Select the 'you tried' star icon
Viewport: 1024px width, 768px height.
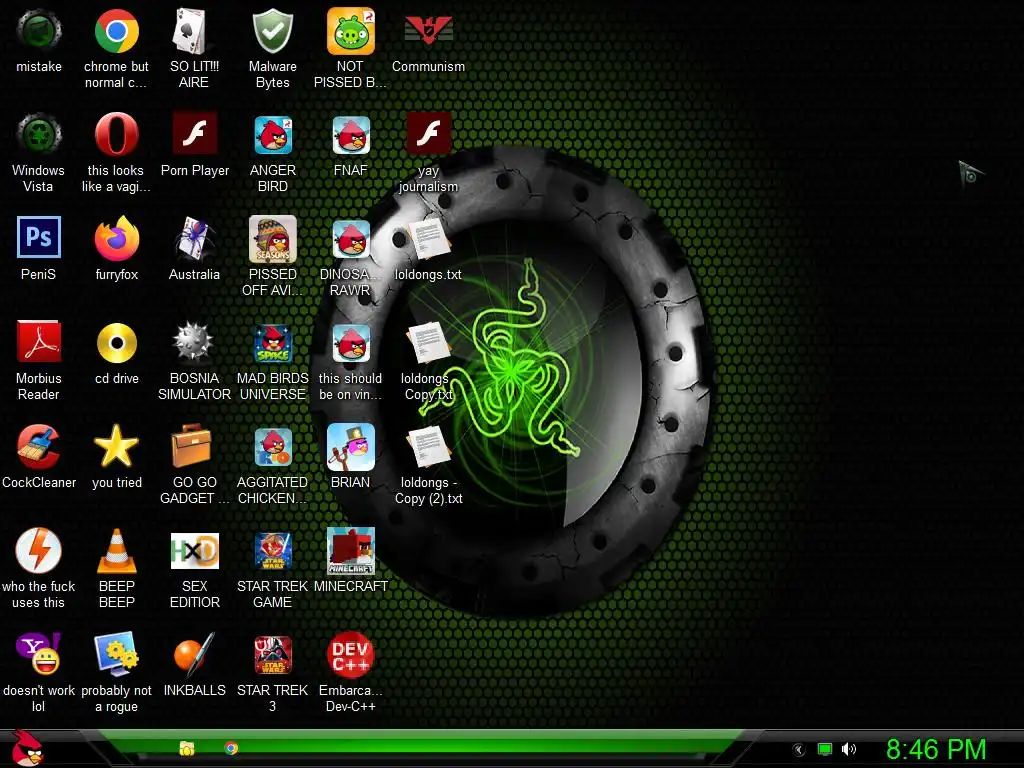point(116,446)
